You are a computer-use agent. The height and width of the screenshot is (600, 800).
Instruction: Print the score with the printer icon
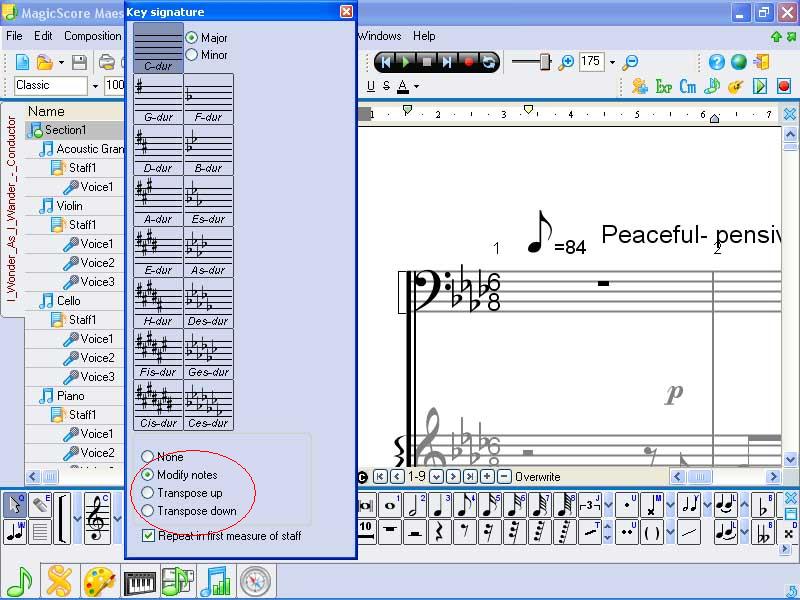(106, 62)
